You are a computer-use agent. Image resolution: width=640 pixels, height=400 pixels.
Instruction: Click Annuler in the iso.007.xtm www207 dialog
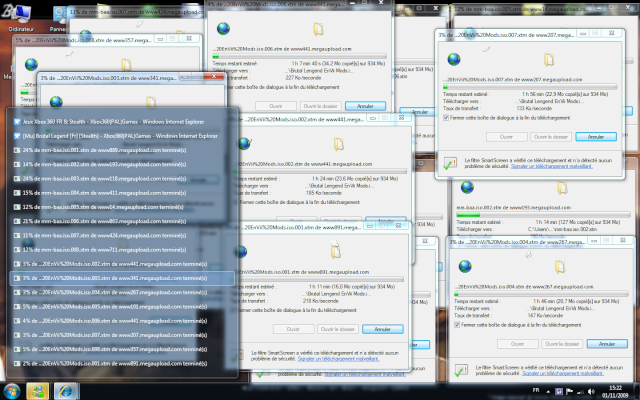[x=596, y=137]
